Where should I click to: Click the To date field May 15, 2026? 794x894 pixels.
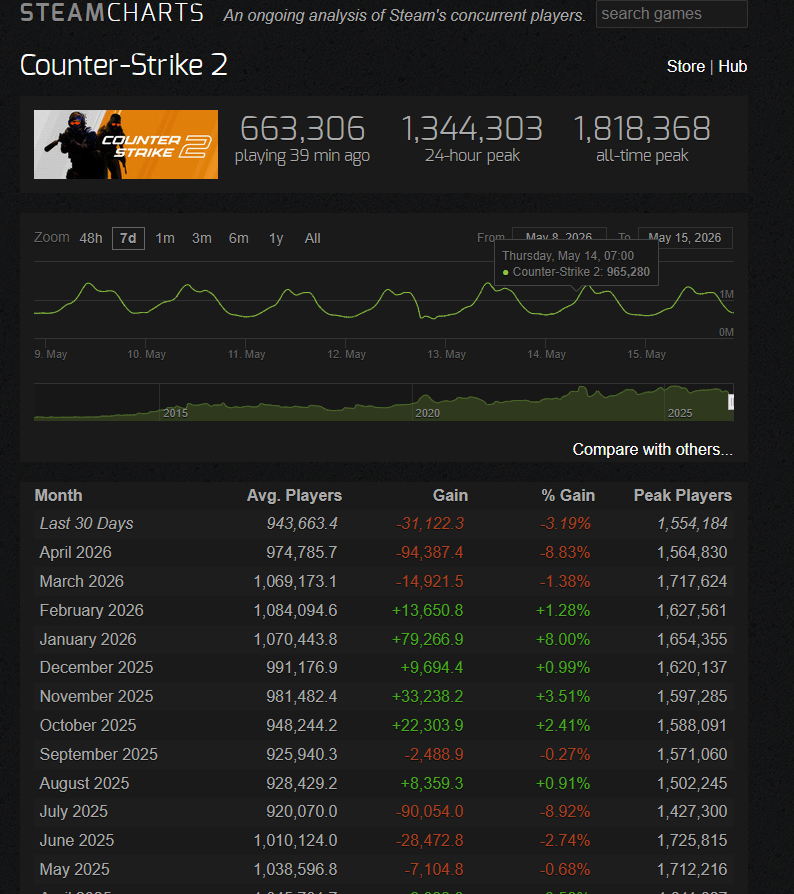685,238
